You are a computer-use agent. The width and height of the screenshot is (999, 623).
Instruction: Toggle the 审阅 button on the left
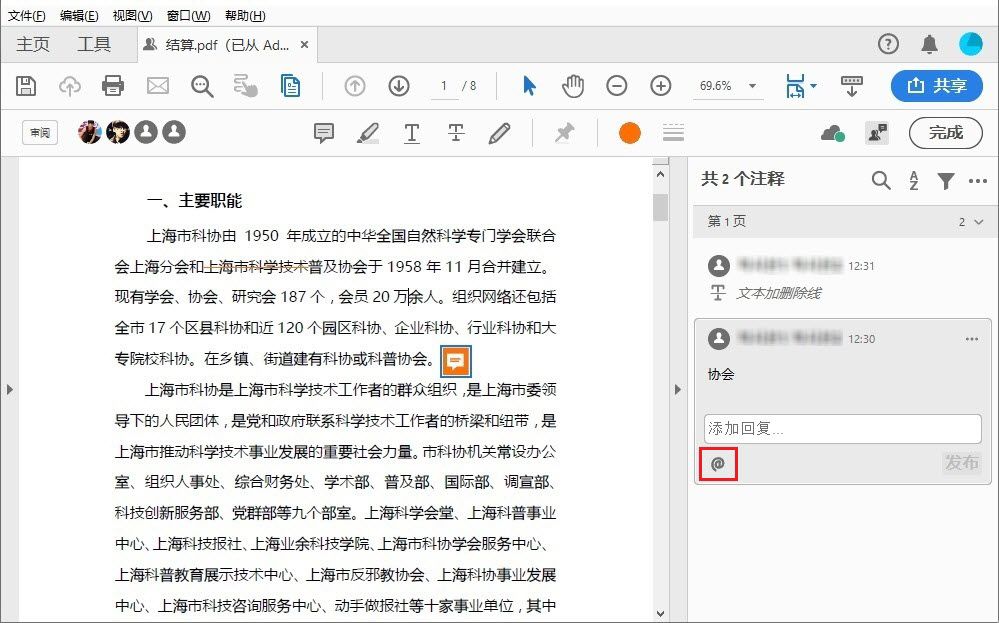[x=39, y=132]
